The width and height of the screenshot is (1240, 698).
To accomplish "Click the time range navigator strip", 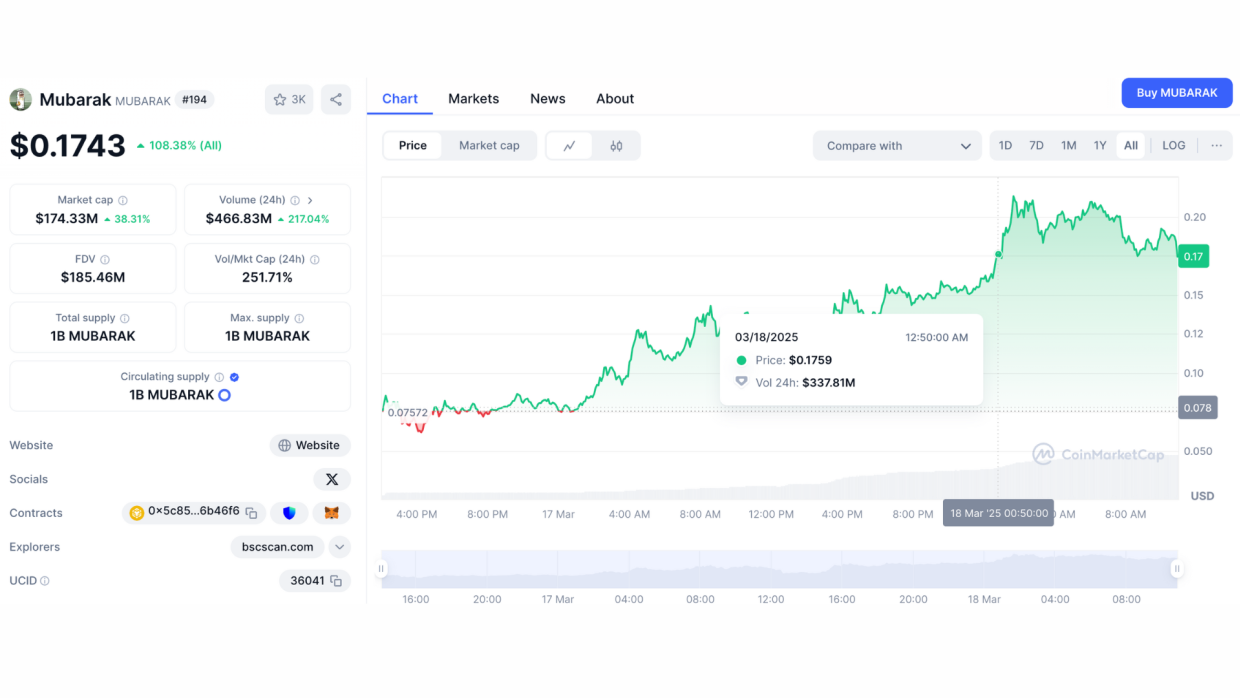I will (x=779, y=569).
